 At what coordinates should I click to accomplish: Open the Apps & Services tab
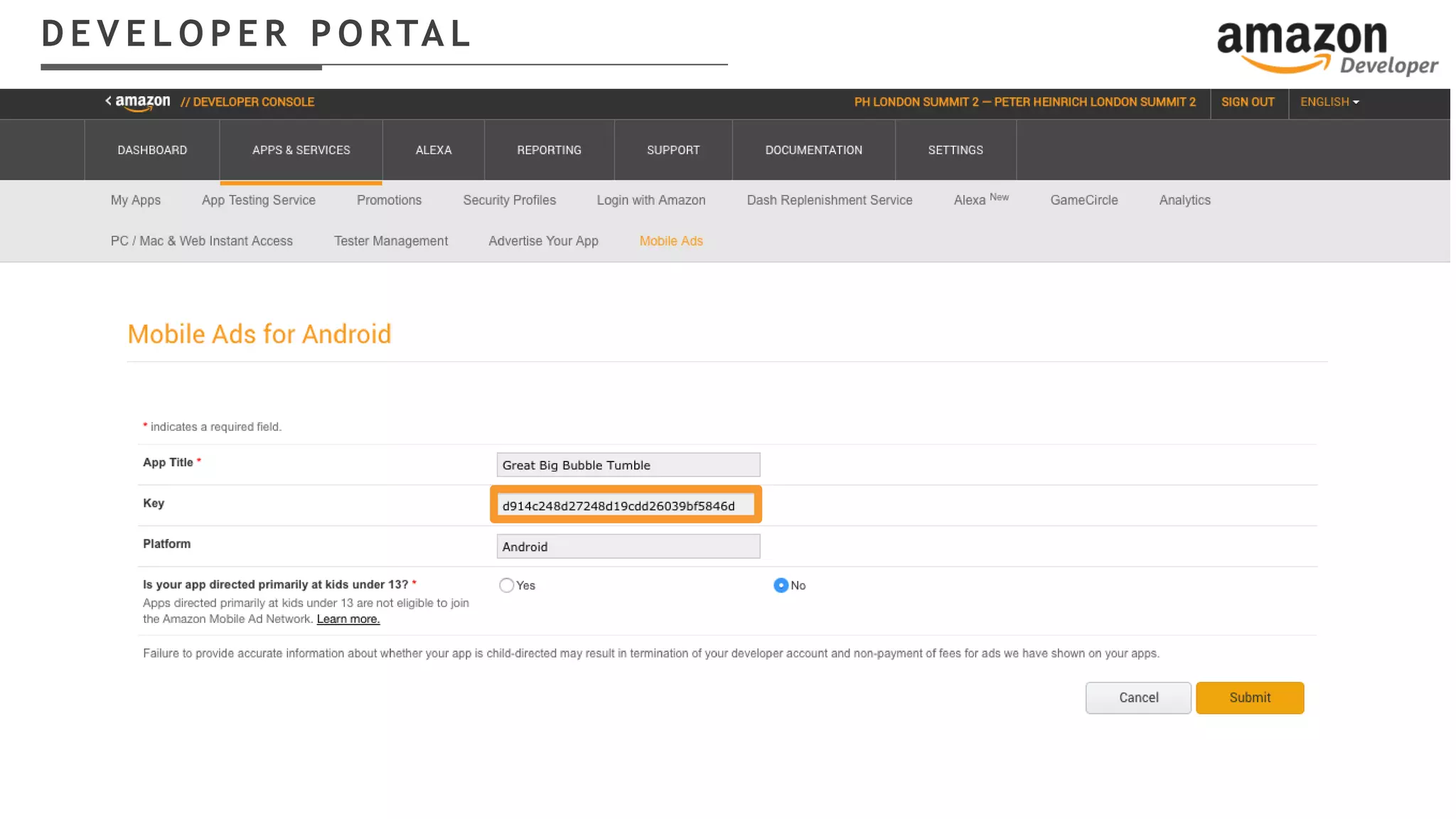pyautogui.click(x=301, y=150)
